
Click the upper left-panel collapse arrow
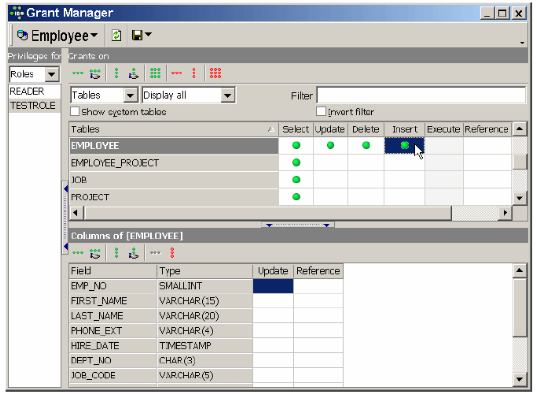(66, 188)
